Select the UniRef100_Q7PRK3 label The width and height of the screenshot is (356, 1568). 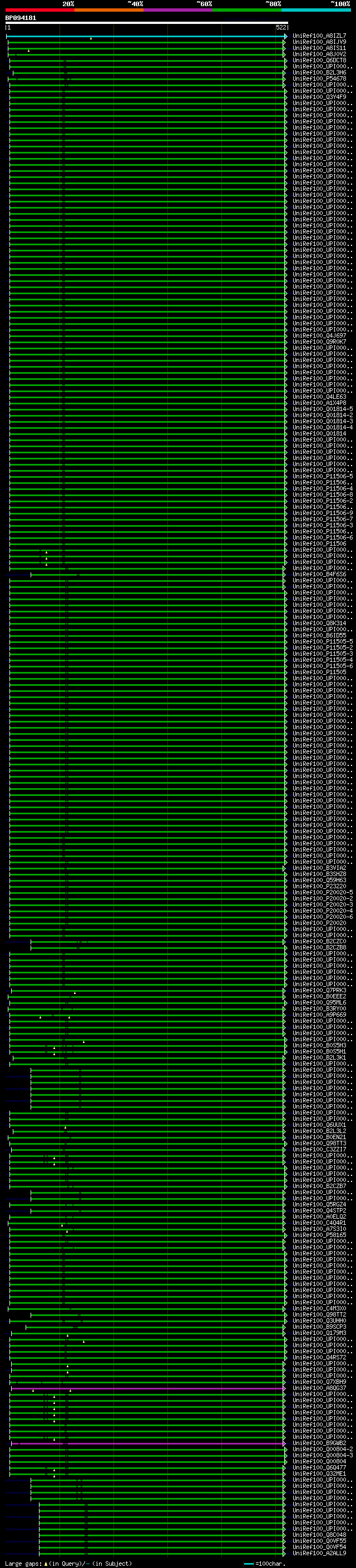319,990
